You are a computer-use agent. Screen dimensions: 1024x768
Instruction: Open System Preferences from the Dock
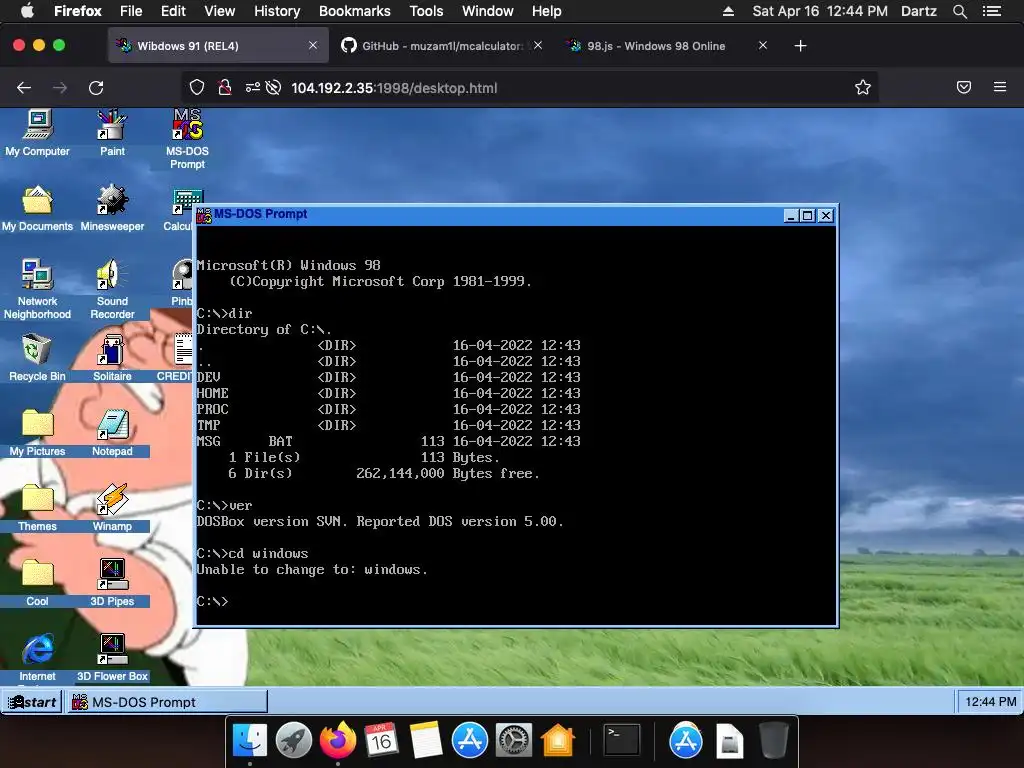(513, 740)
